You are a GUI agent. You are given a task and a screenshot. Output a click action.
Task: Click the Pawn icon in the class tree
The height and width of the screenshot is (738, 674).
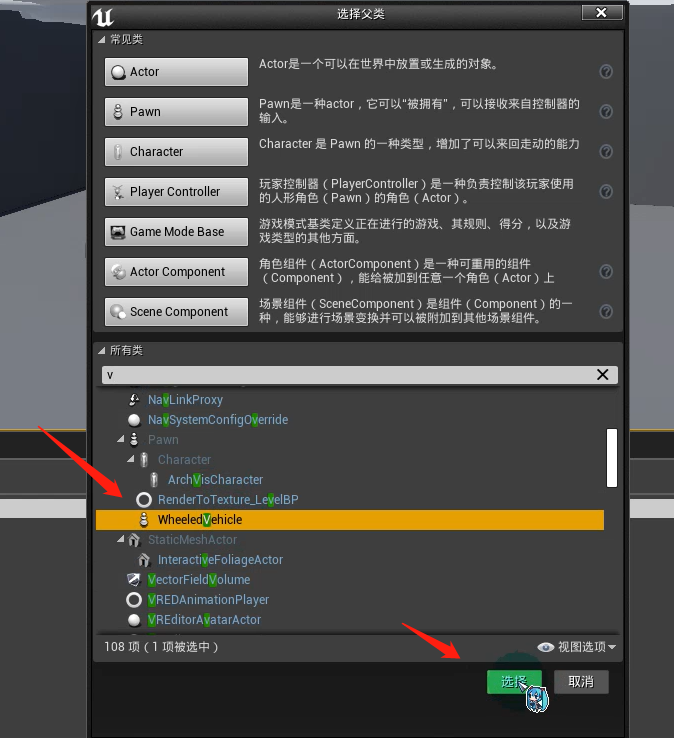pos(134,439)
